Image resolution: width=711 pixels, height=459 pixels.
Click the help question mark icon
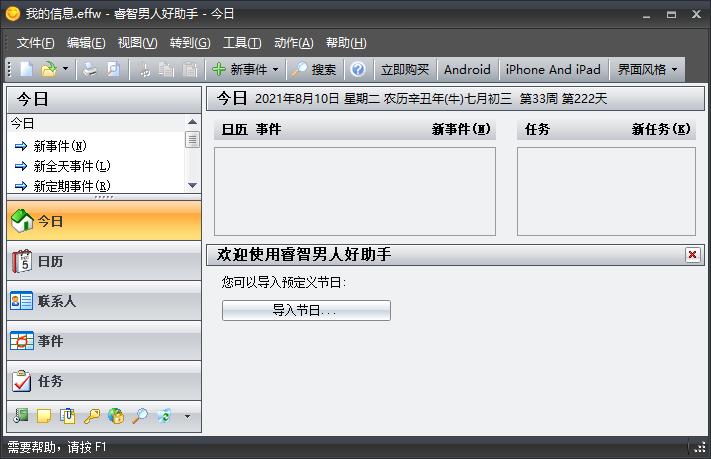click(x=357, y=70)
